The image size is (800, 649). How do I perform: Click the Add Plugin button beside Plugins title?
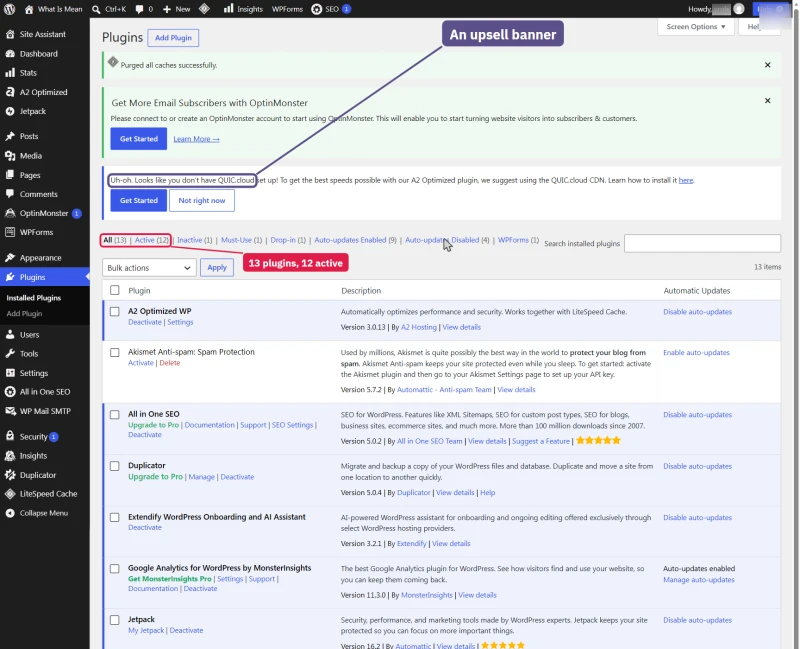pyautogui.click(x=173, y=38)
